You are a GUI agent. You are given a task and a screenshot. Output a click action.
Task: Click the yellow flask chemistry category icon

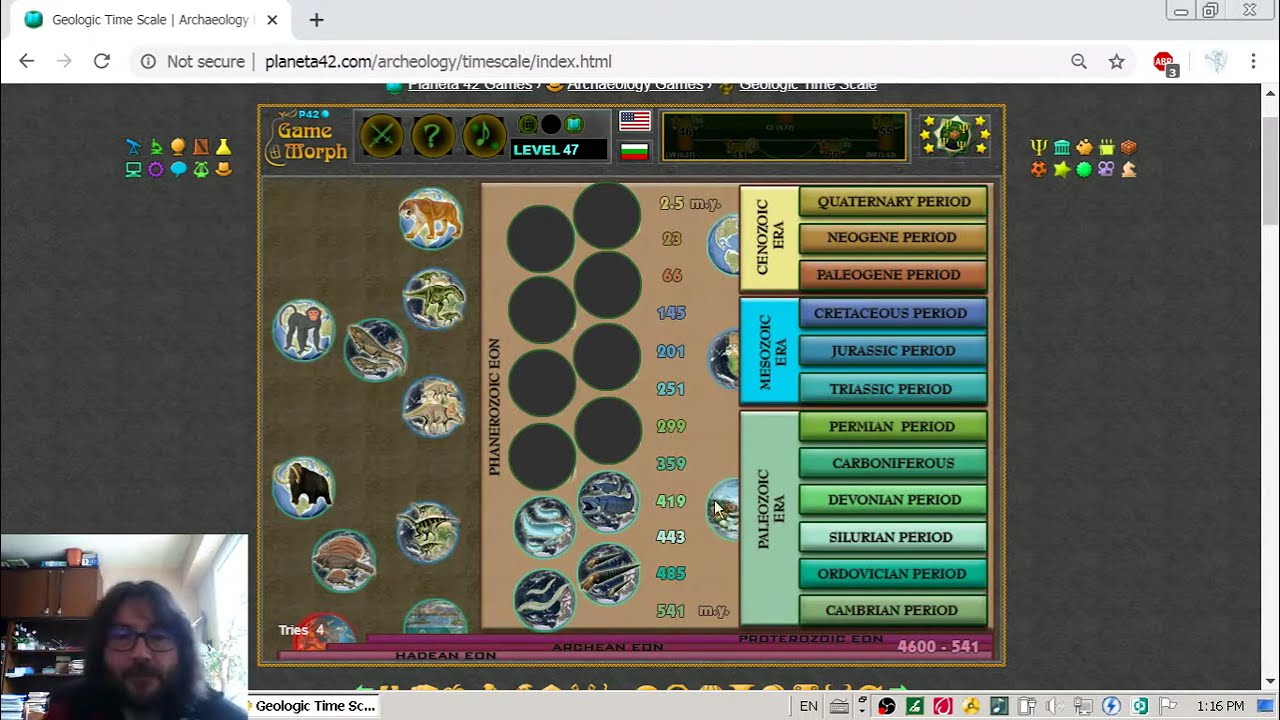[223, 147]
